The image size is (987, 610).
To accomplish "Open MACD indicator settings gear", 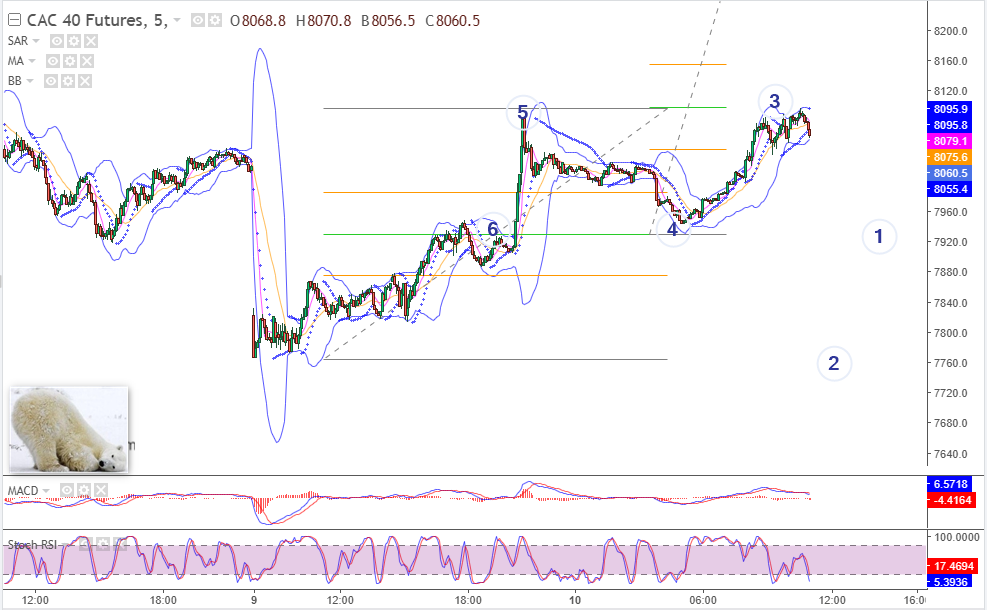I will [84, 490].
